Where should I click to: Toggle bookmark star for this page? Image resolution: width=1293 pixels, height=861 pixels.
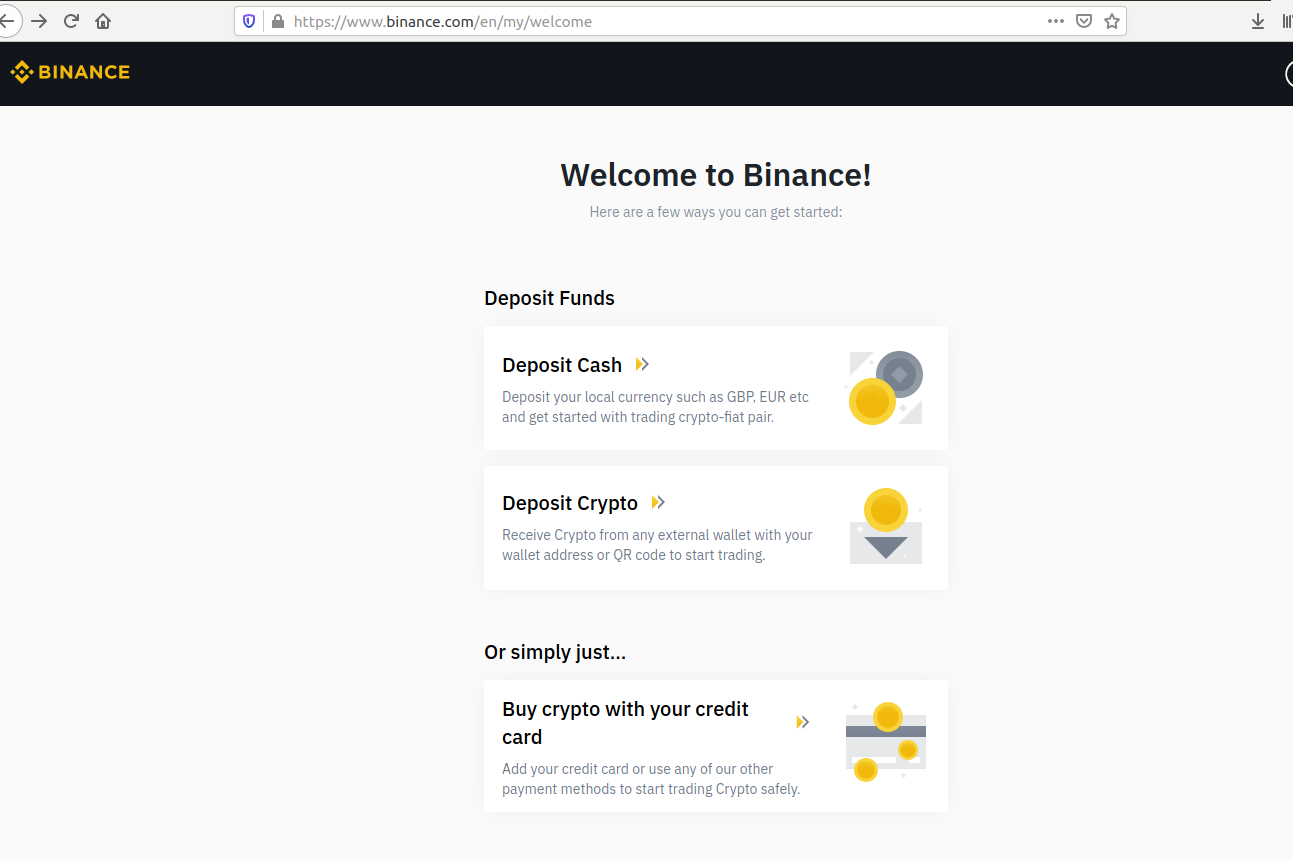(x=1111, y=21)
